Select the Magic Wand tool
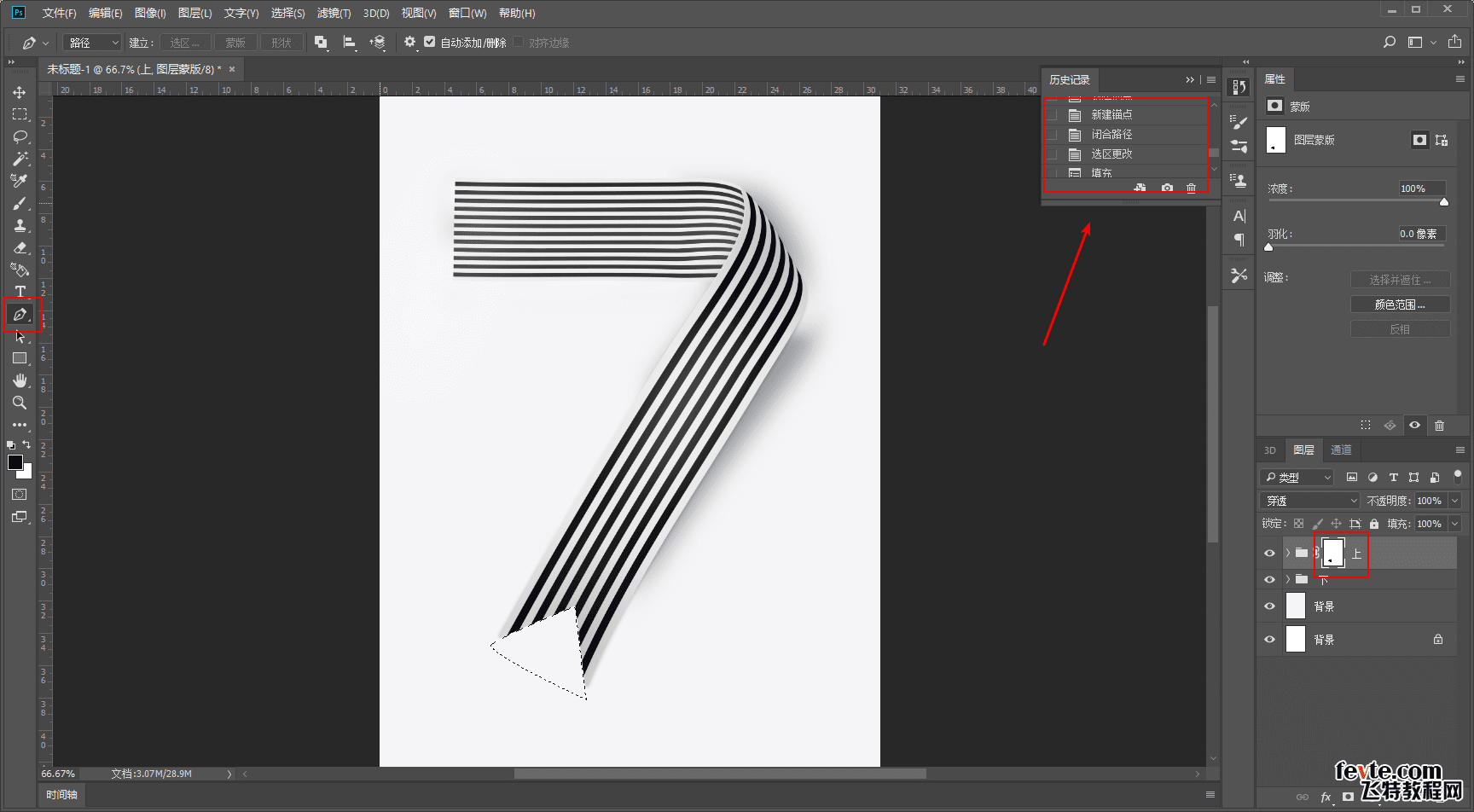 pos(20,159)
